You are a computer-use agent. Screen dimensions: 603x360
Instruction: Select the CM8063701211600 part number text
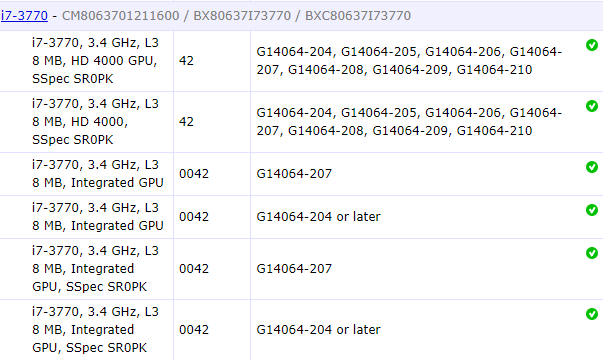tap(120, 16)
